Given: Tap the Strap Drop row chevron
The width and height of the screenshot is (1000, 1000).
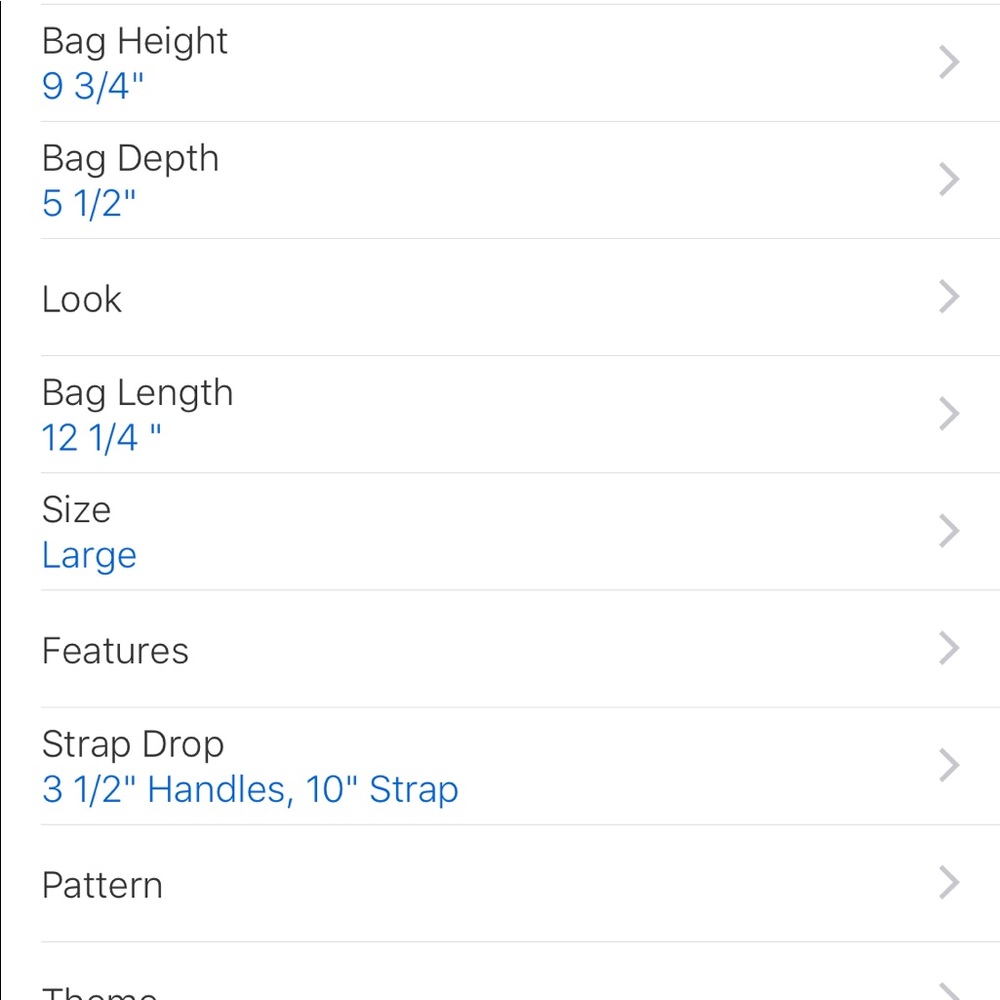Looking at the screenshot, I should pyautogui.click(x=949, y=766).
